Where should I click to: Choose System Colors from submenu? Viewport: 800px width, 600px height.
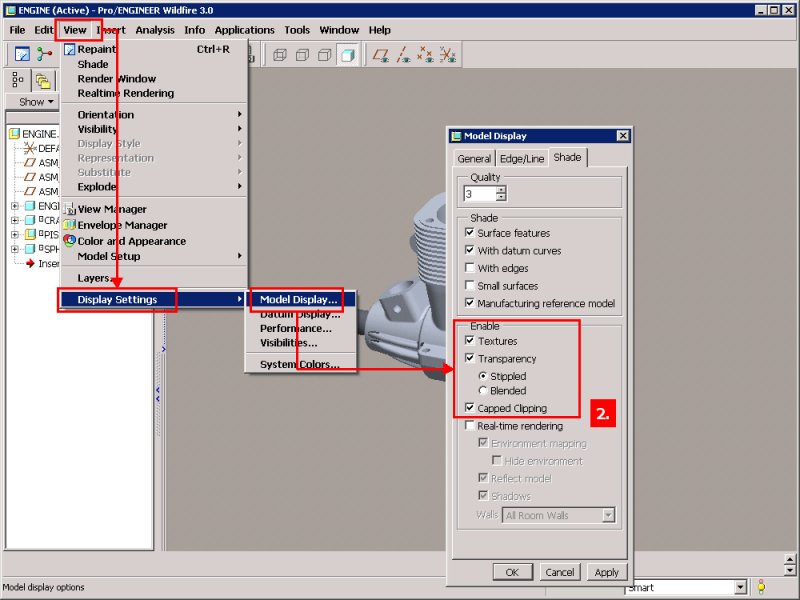(301, 364)
